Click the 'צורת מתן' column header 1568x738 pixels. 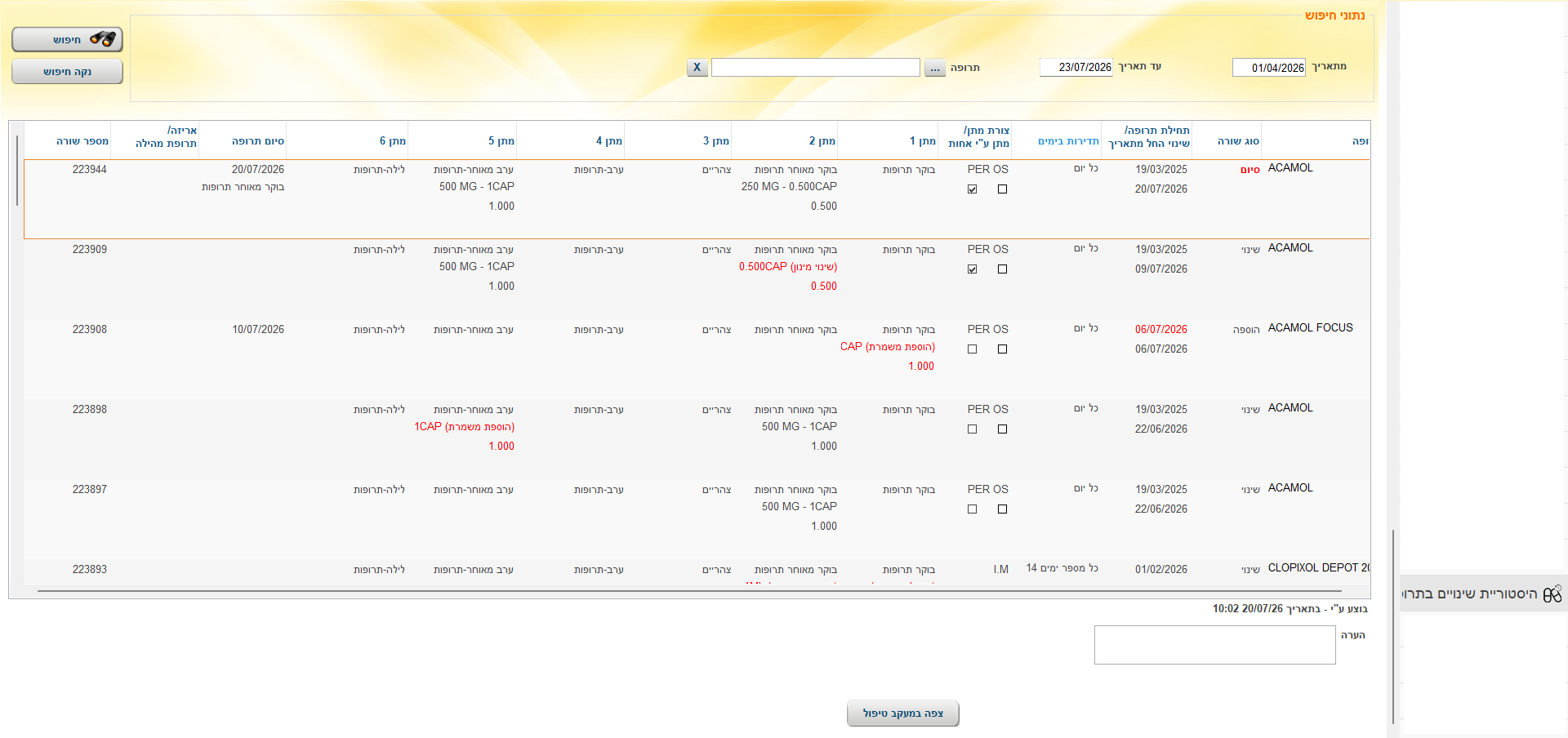pos(978,136)
